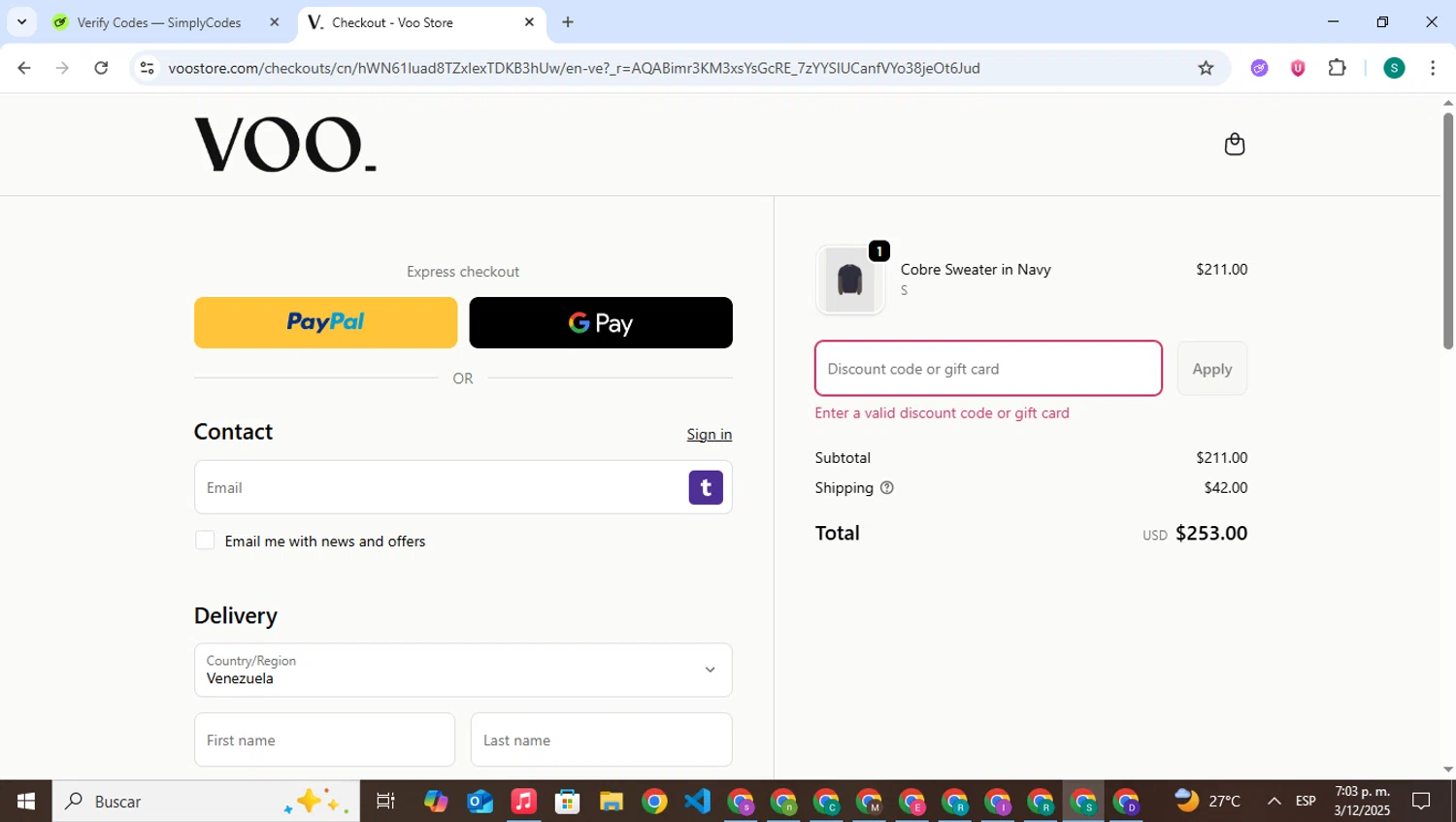The image size is (1456, 822).
Task: Open Chrome profile 'D' in taskbar
Action: 1126,802
